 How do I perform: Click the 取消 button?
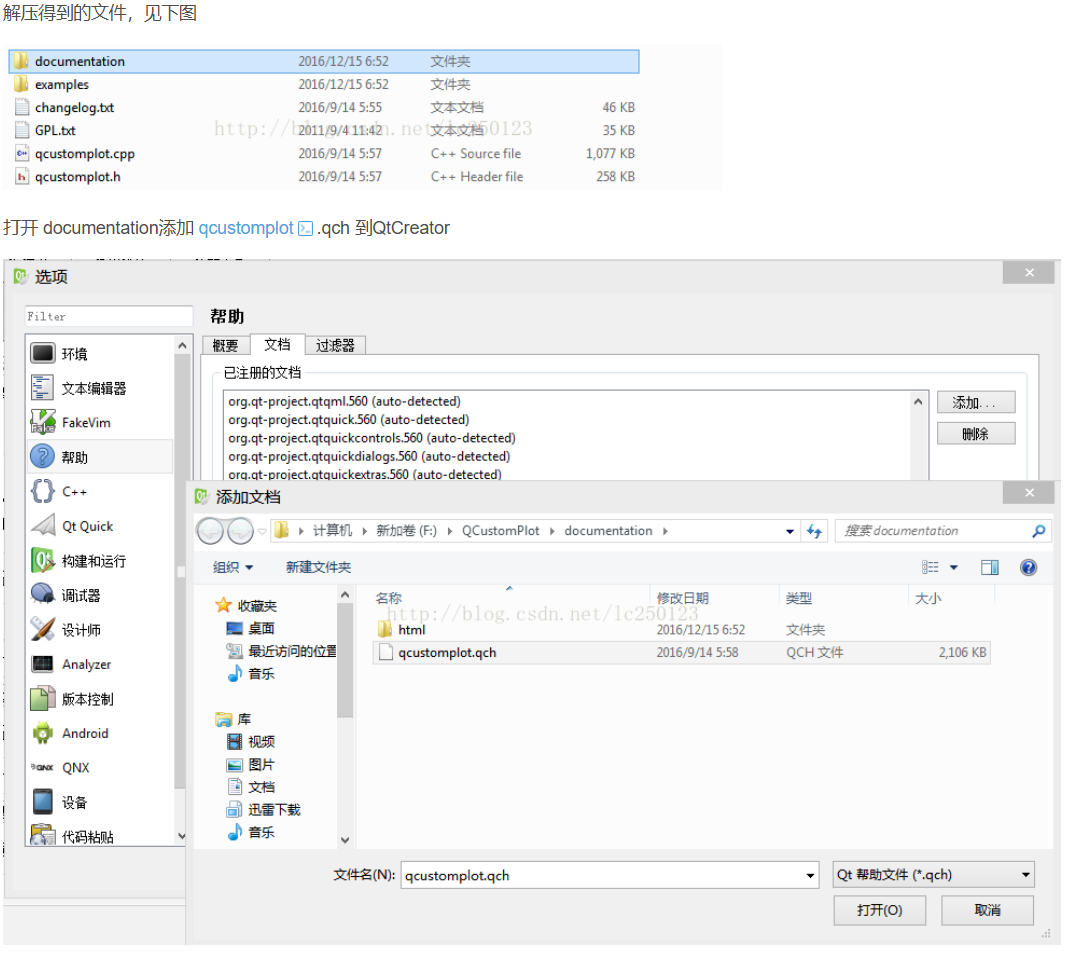pyautogui.click(x=987, y=910)
